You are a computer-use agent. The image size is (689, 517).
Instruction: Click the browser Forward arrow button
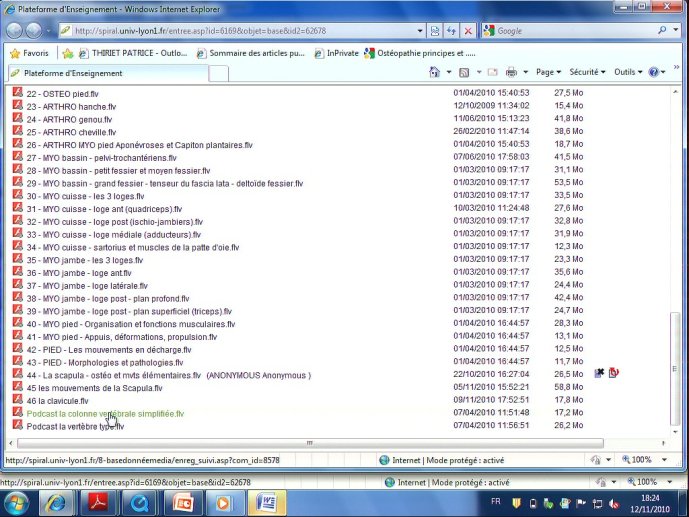pos(33,30)
